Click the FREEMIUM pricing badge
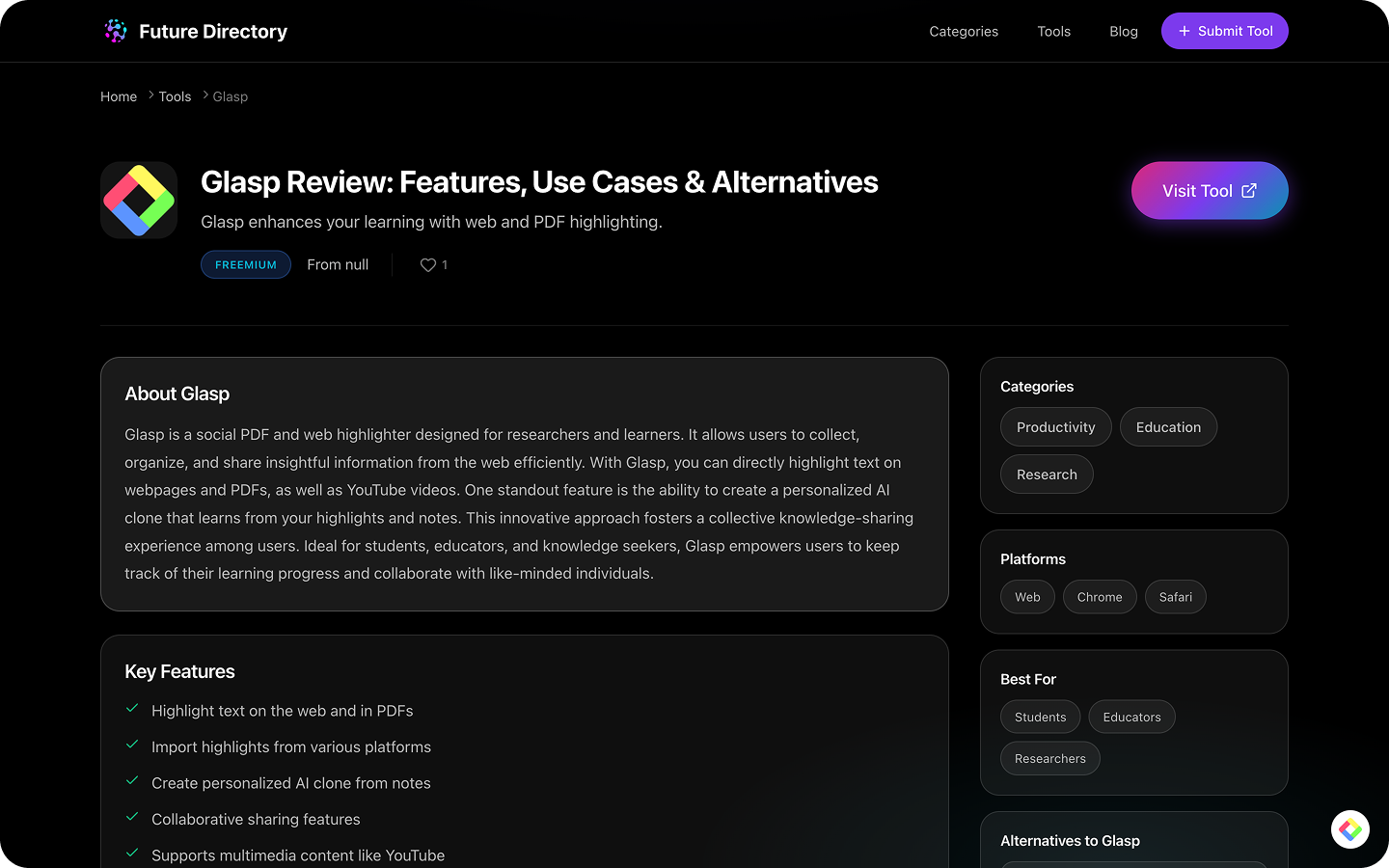 [246, 264]
